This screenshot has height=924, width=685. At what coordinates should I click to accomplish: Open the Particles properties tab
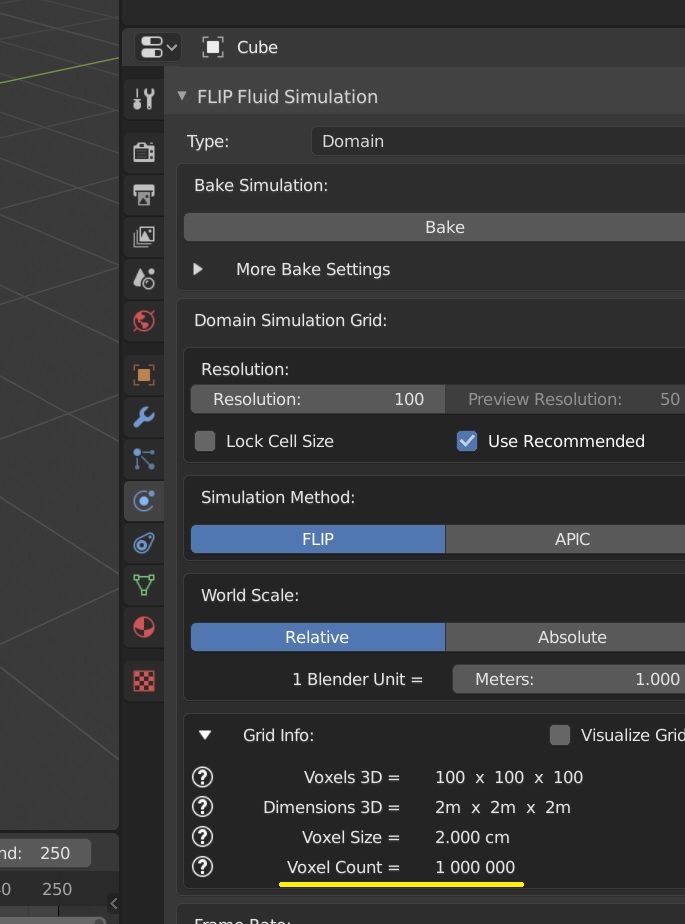coord(143,460)
